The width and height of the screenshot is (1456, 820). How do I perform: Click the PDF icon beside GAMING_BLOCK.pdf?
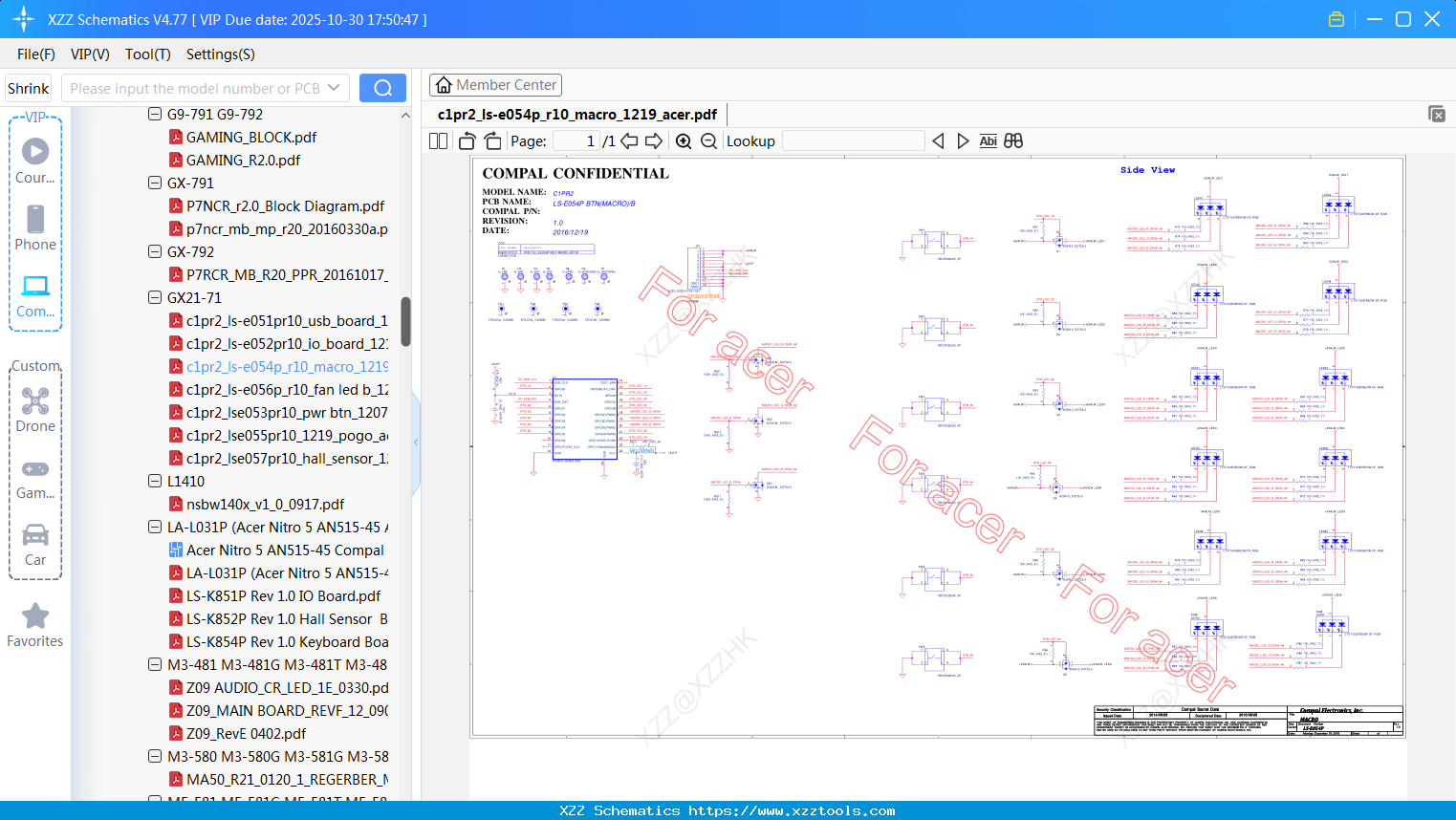click(x=176, y=137)
